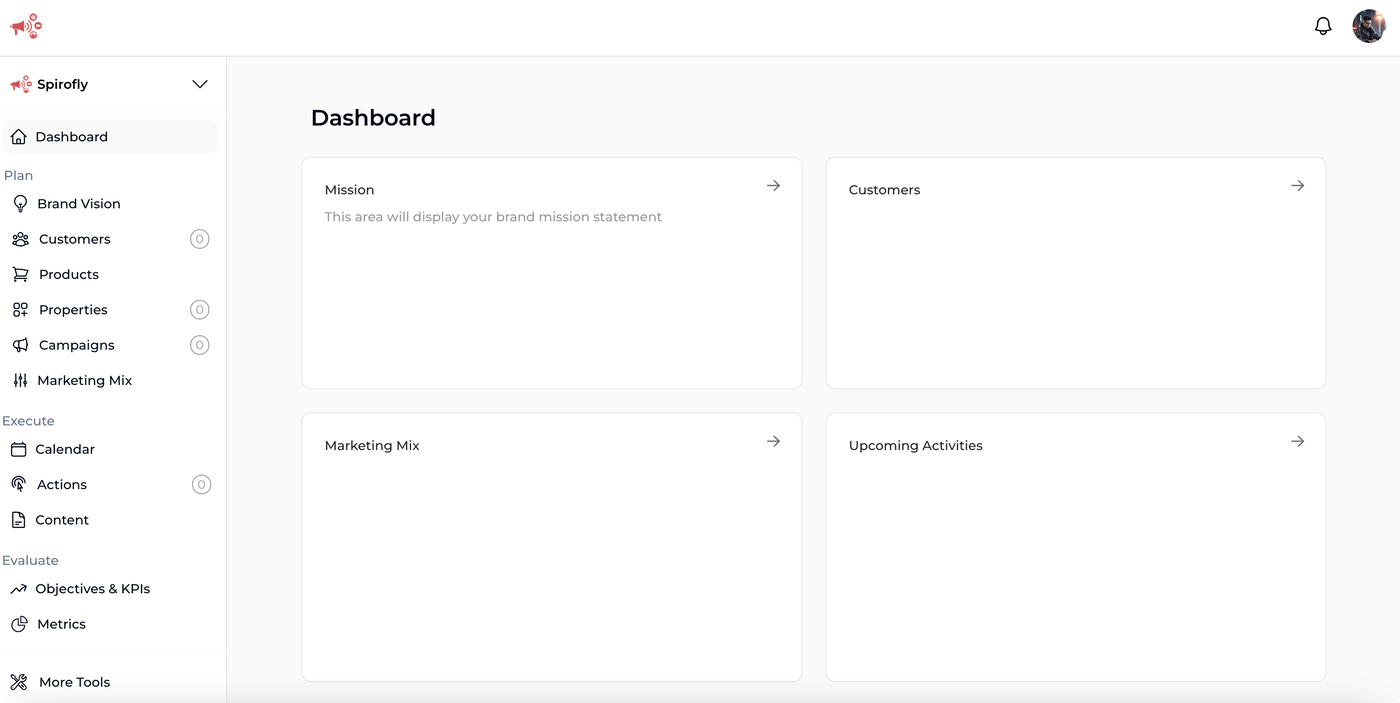Open the user profile avatar
The image size is (1400, 703).
[x=1368, y=27]
